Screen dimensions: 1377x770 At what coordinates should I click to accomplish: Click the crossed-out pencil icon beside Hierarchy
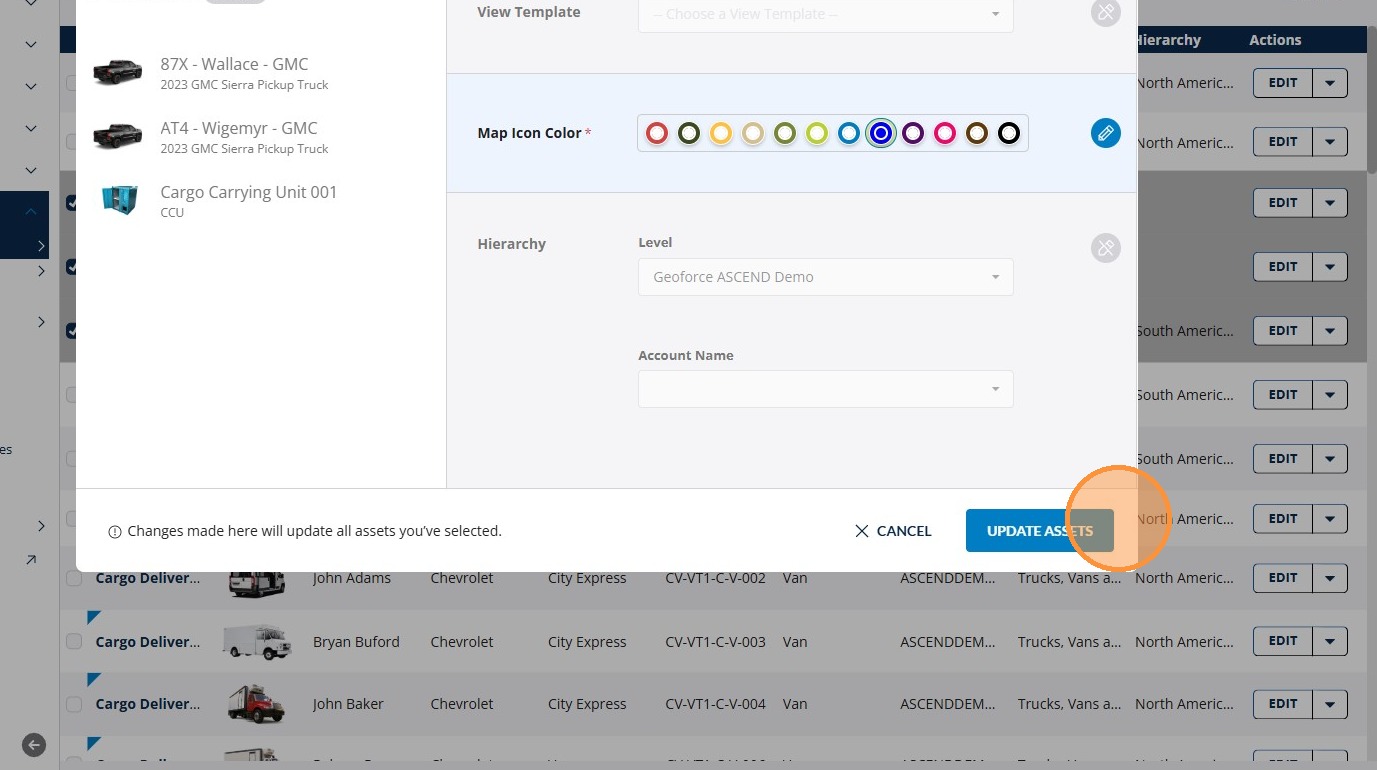(x=1105, y=248)
